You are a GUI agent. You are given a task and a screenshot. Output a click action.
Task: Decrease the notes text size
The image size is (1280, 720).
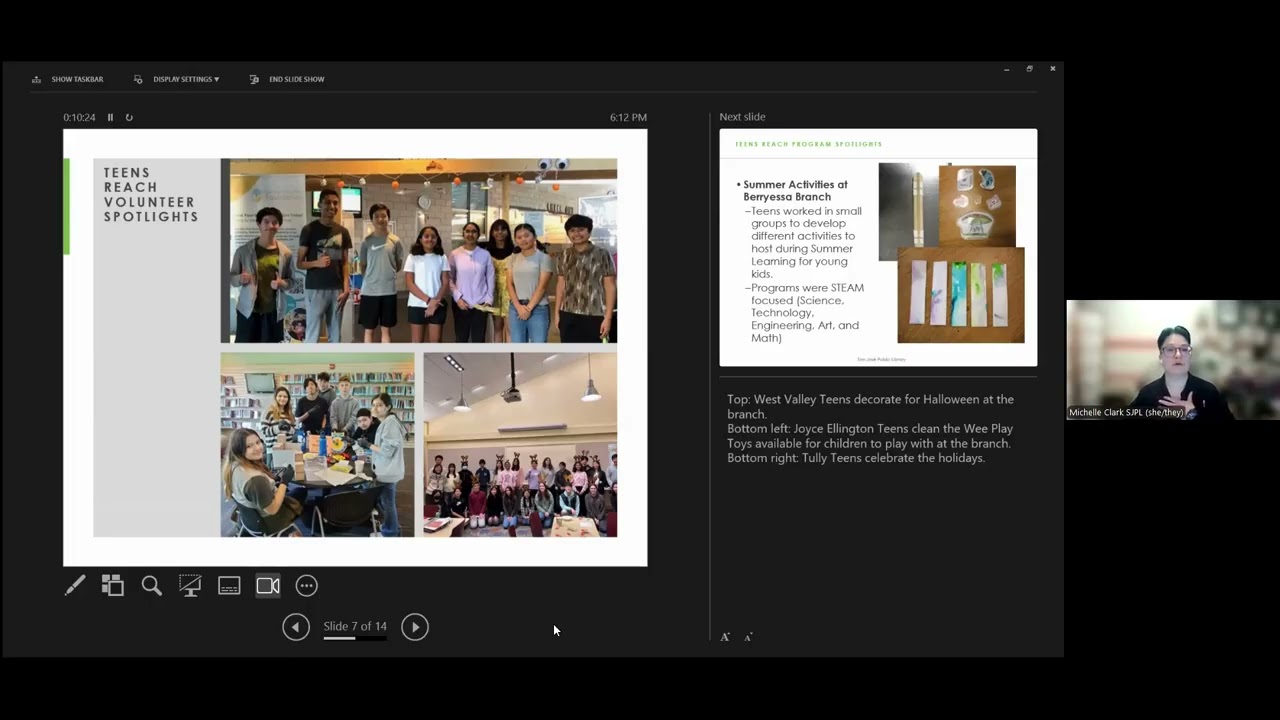748,636
